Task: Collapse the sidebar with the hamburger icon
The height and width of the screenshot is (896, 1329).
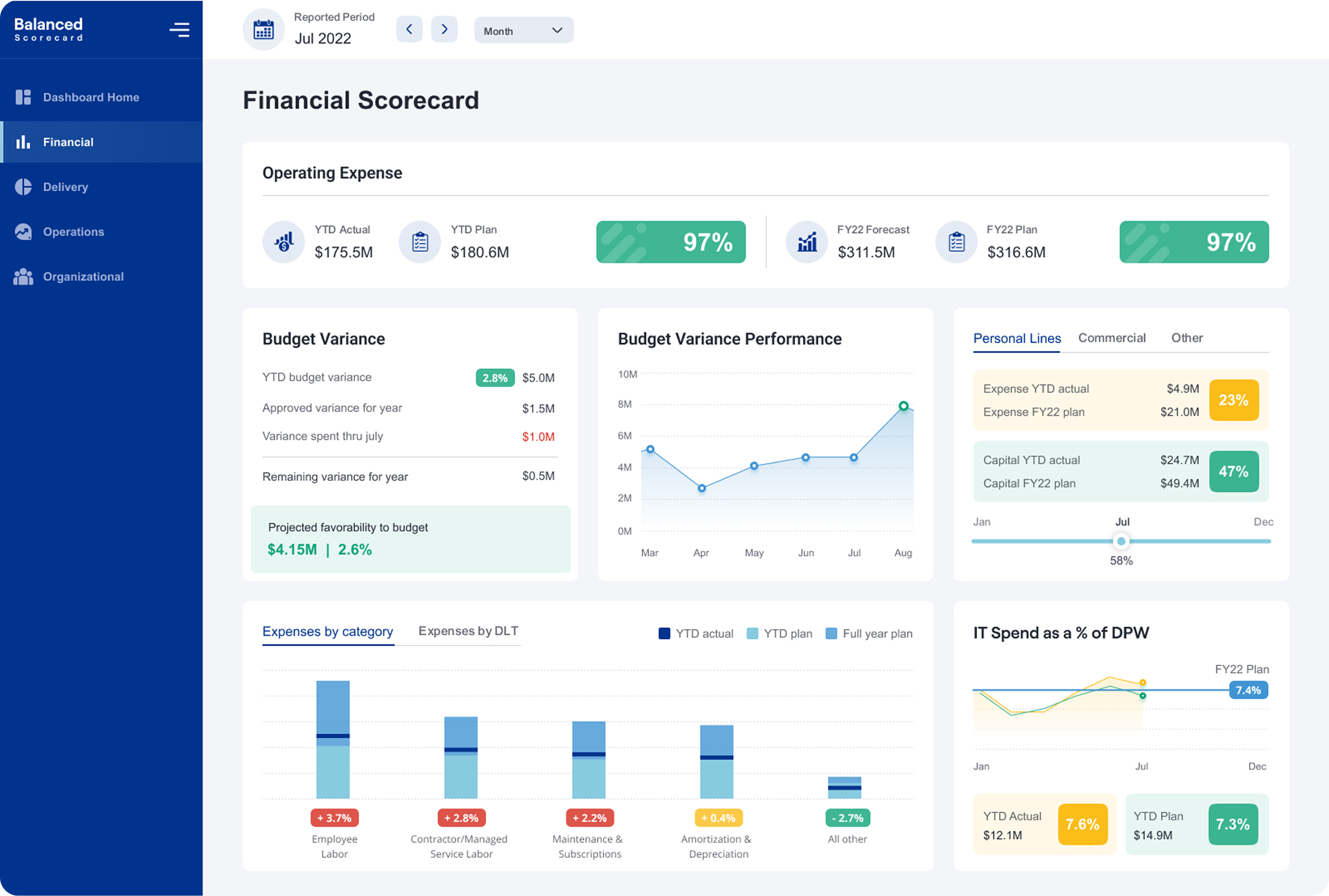Action: 179,29
